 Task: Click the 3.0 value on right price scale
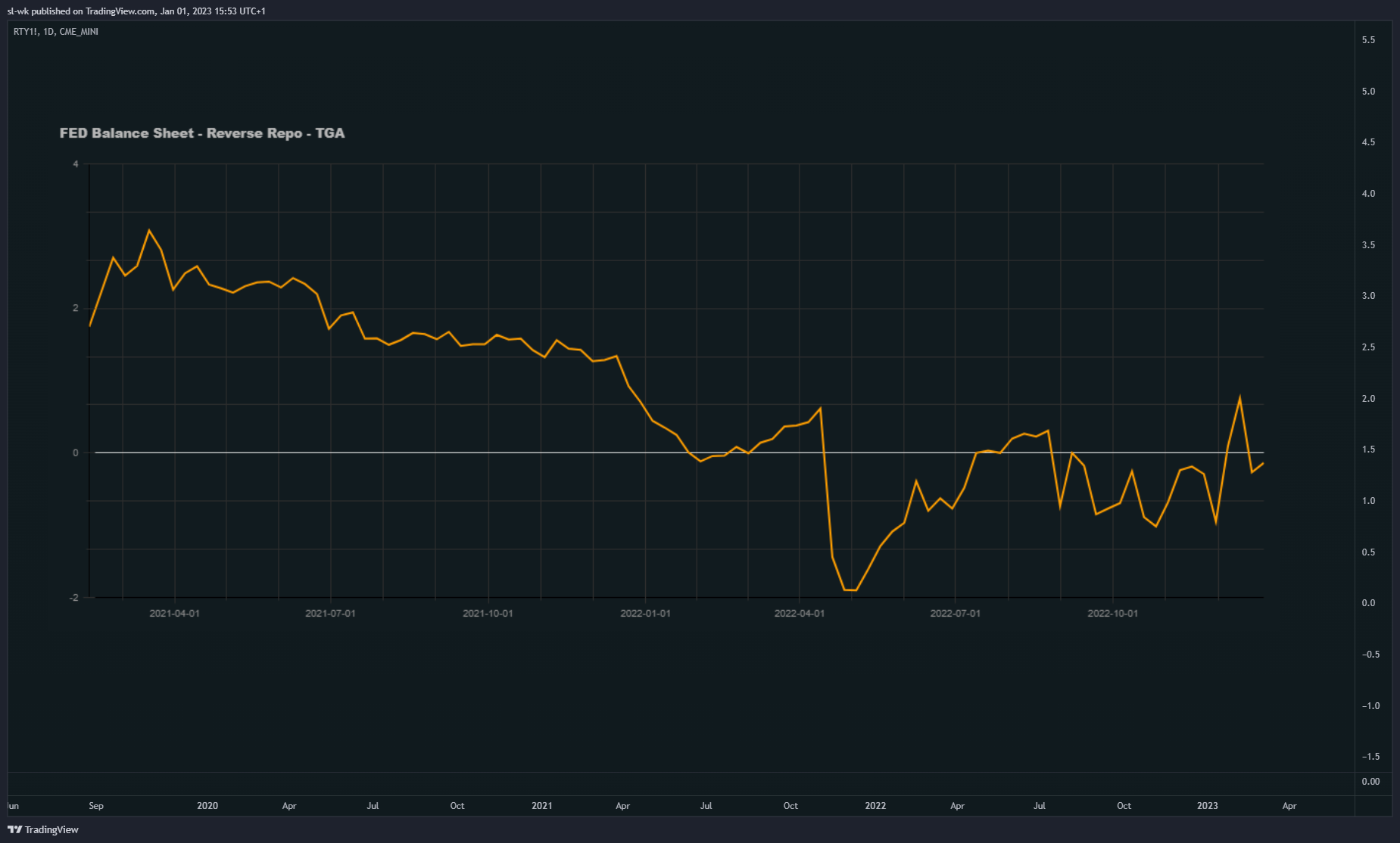(1368, 296)
